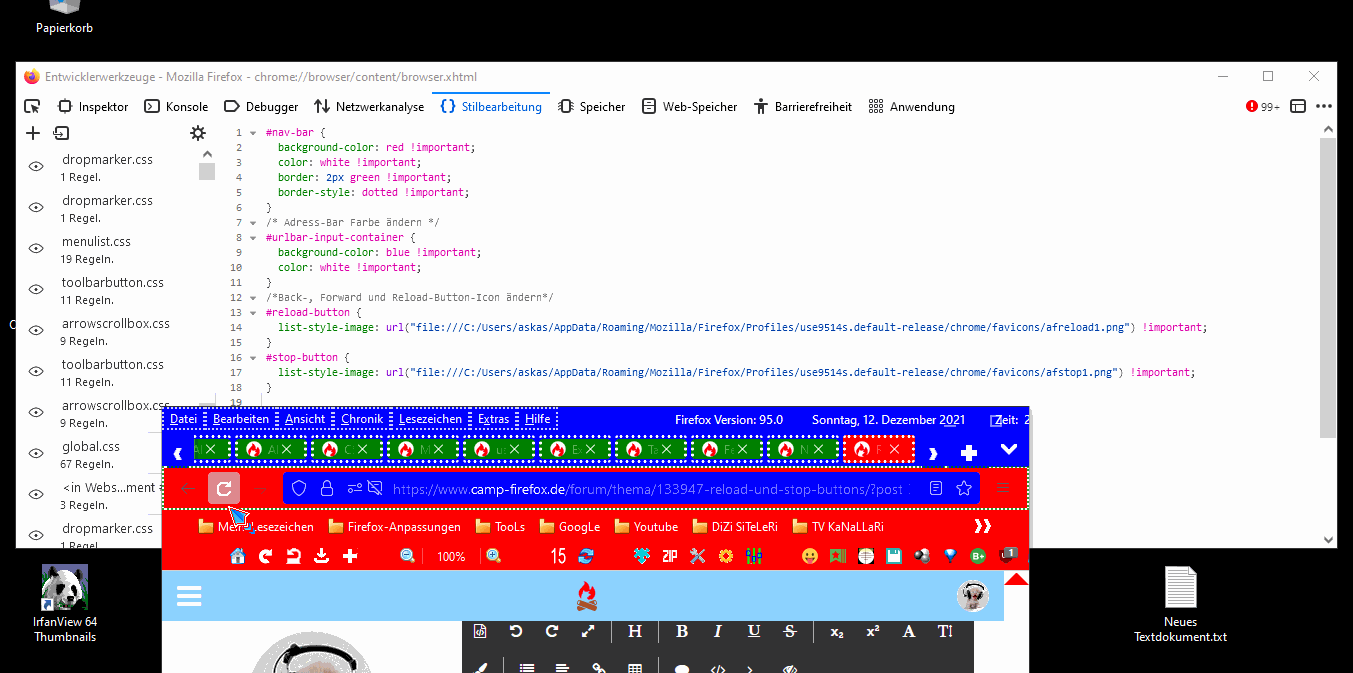Create a new stylesheet with plus icon

(x=33, y=133)
